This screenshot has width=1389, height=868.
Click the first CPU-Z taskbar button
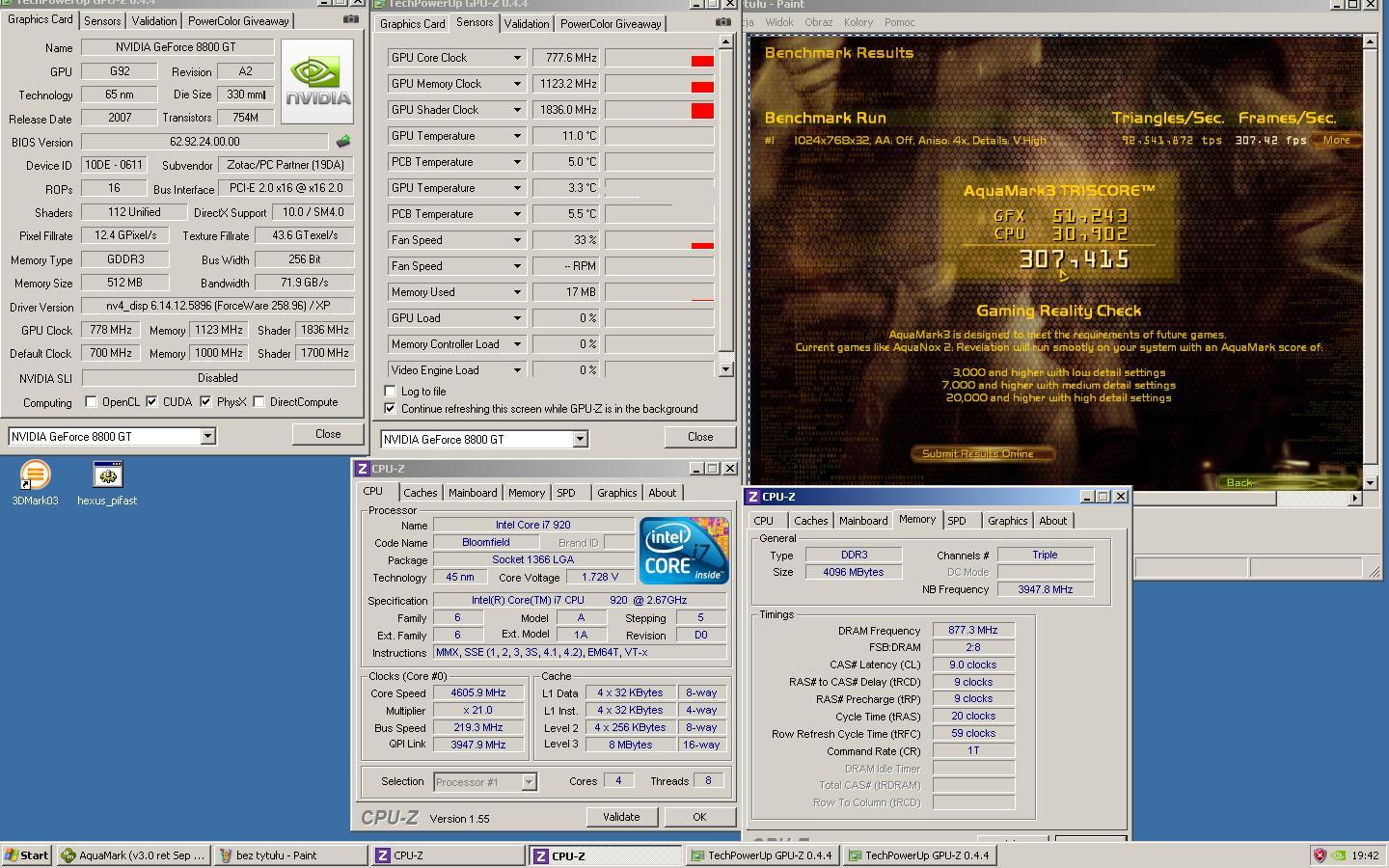449,855
